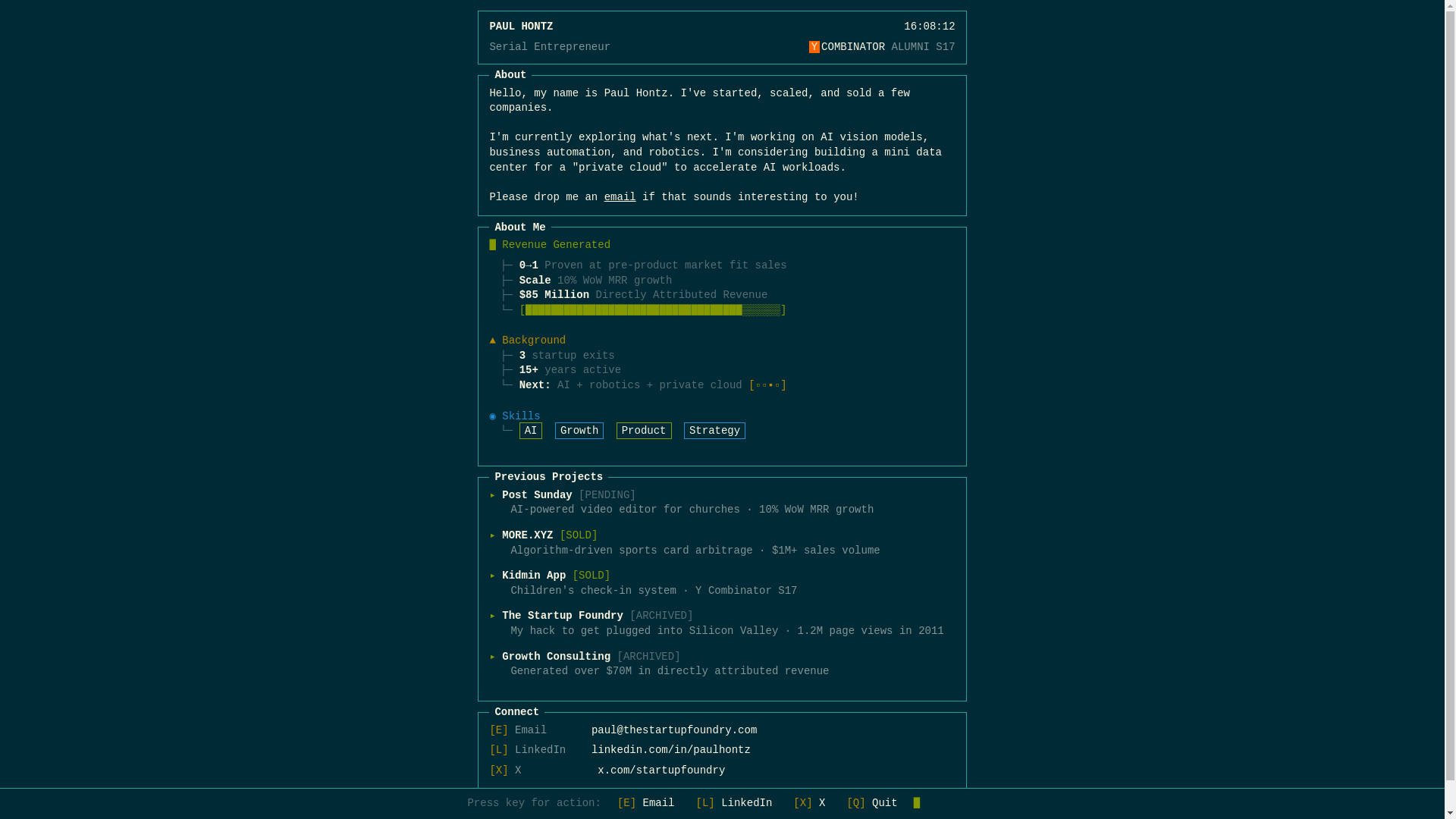The height and width of the screenshot is (819, 1456).
Task: Choose Email action in bottom bar
Action: [645, 803]
